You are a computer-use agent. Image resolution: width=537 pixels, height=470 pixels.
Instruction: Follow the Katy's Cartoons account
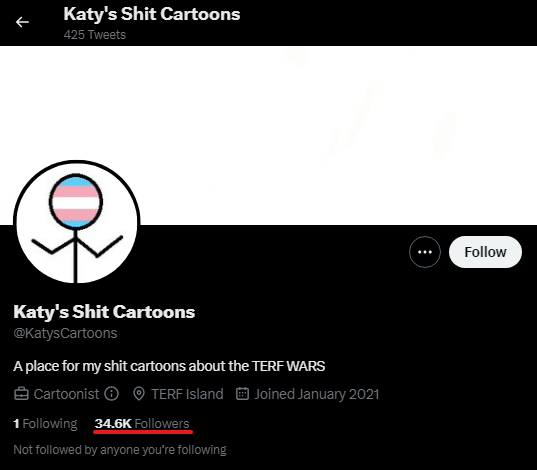(x=485, y=252)
